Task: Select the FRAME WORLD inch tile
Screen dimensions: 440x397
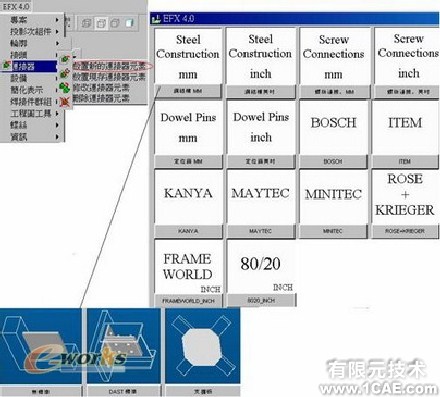Action: pos(188,267)
